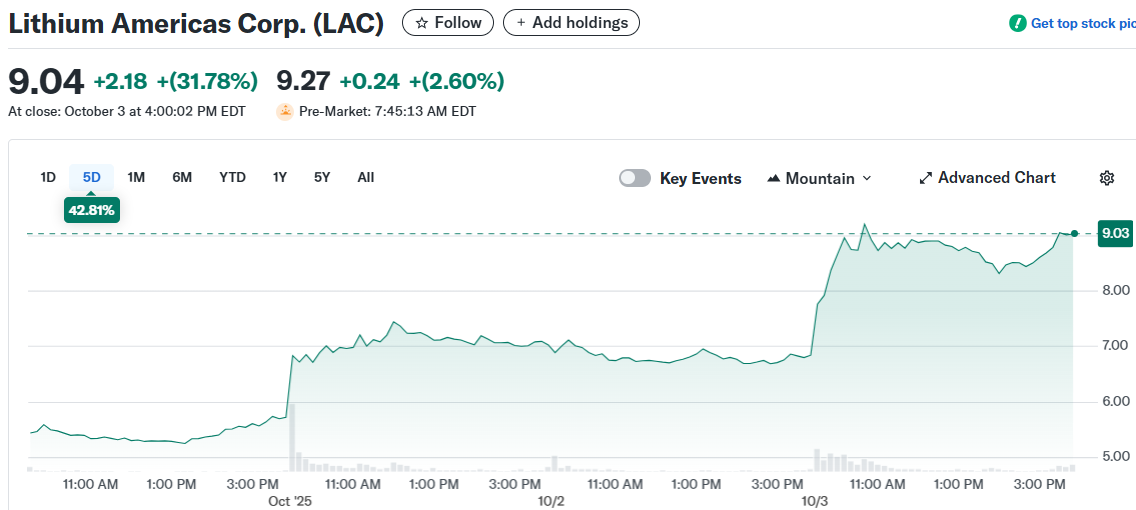Image resolution: width=1136 pixels, height=510 pixels.
Task: Open chart settings gear icon
Action: 1107,178
